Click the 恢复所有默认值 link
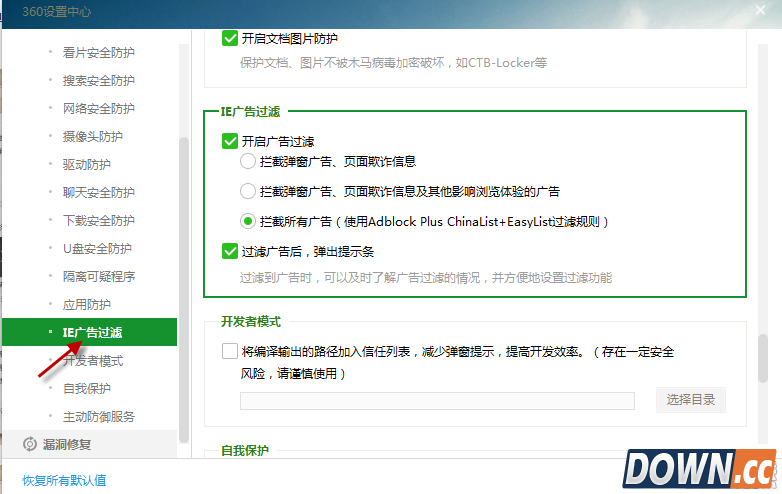Viewport: 782px width, 494px height. (x=65, y=480)
